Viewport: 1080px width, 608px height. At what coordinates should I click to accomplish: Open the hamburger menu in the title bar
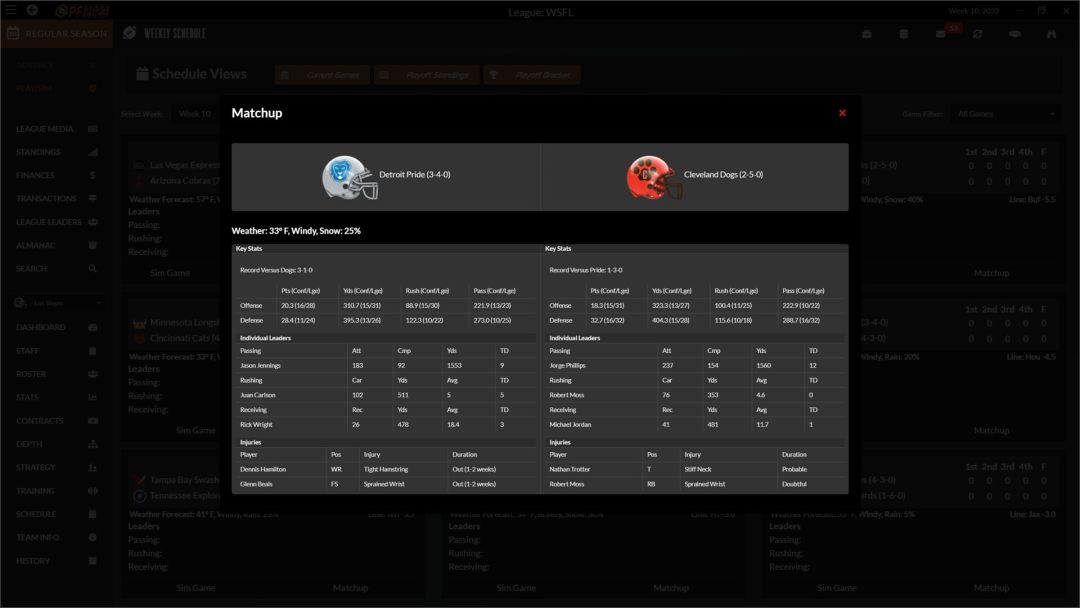(x=11, y=10)
